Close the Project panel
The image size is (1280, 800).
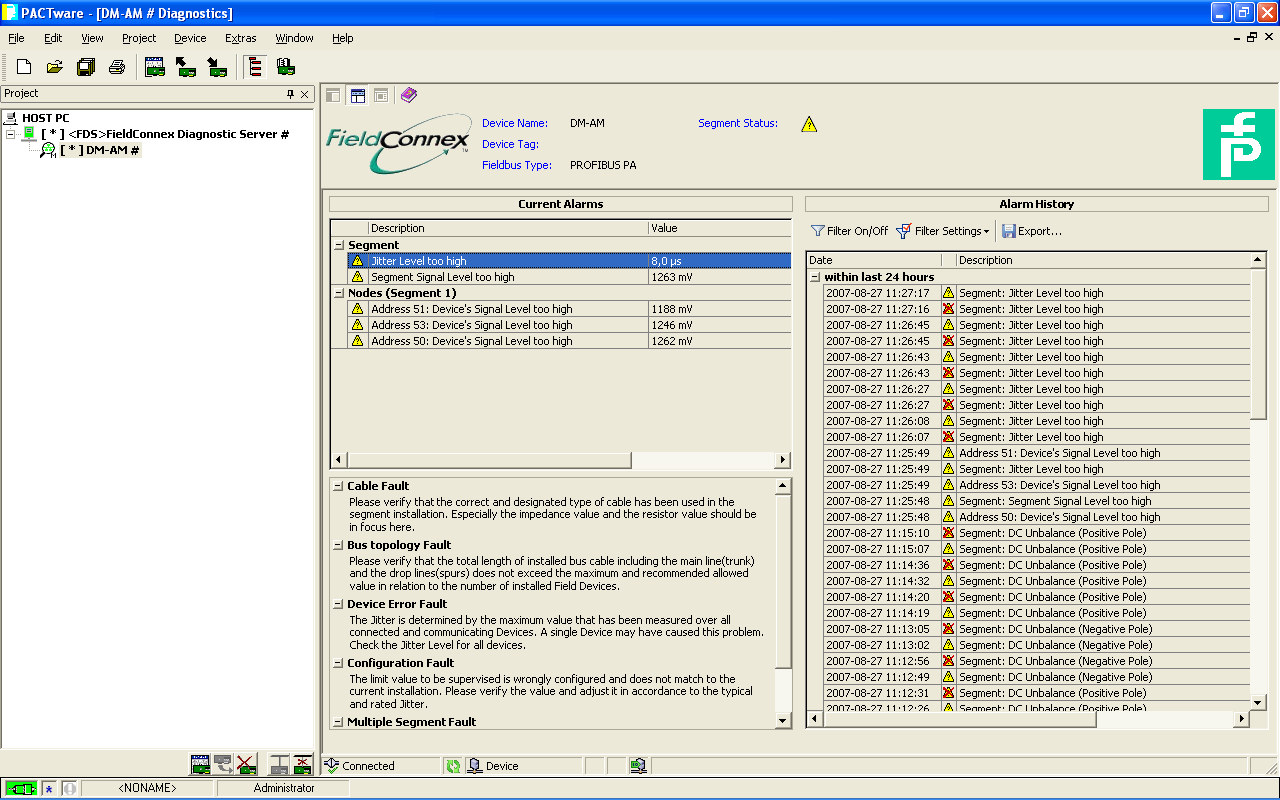[x=305, y=94]
